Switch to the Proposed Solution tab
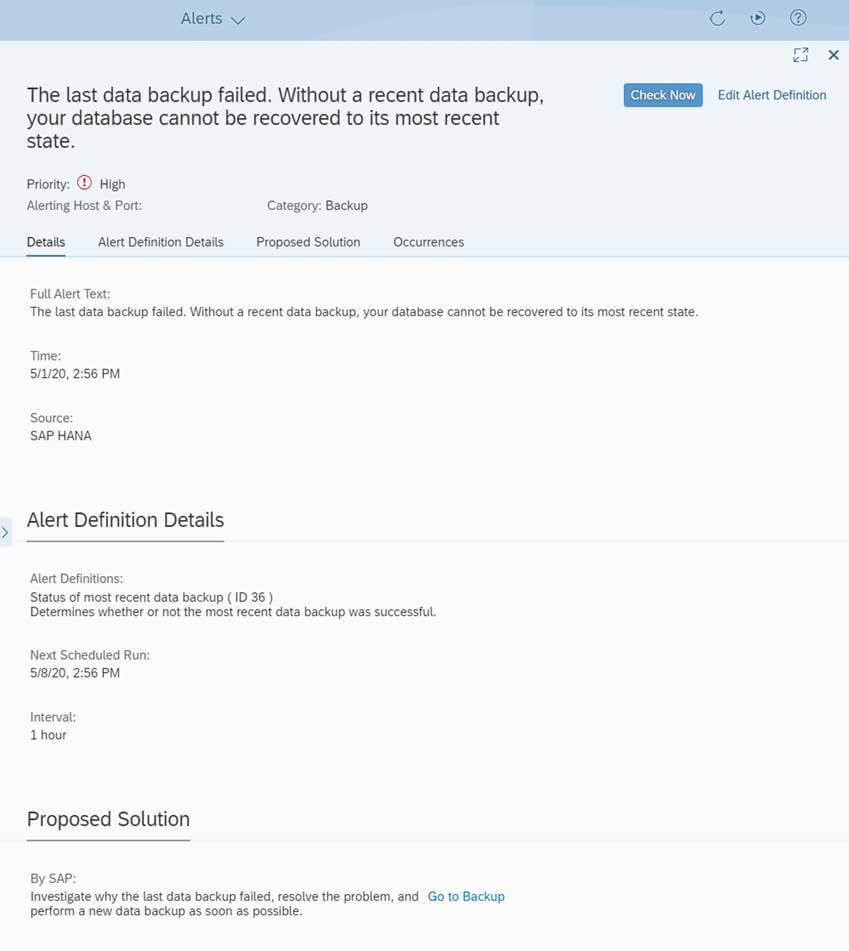The height and width of the screenshot is (951, 849). [x=308, y=242]
